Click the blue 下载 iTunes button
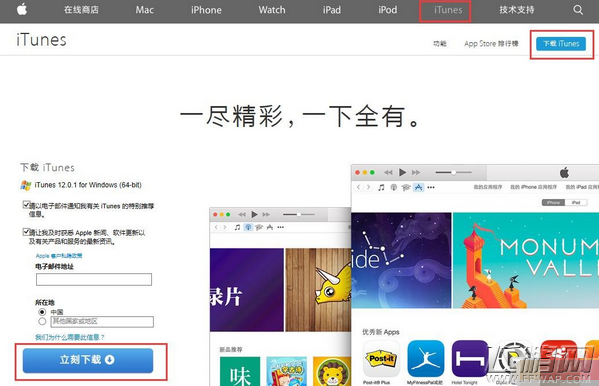 click(x=561, y=44)
